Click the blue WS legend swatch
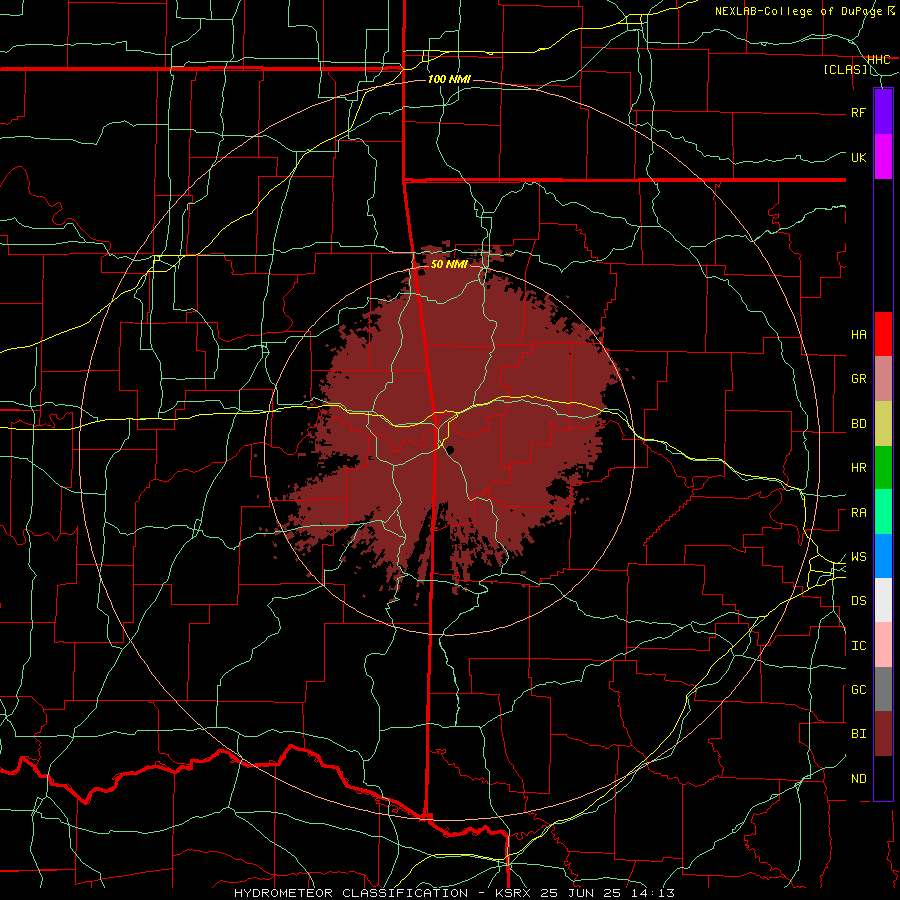This screenshot has height=900, width=900. [883, 556]
